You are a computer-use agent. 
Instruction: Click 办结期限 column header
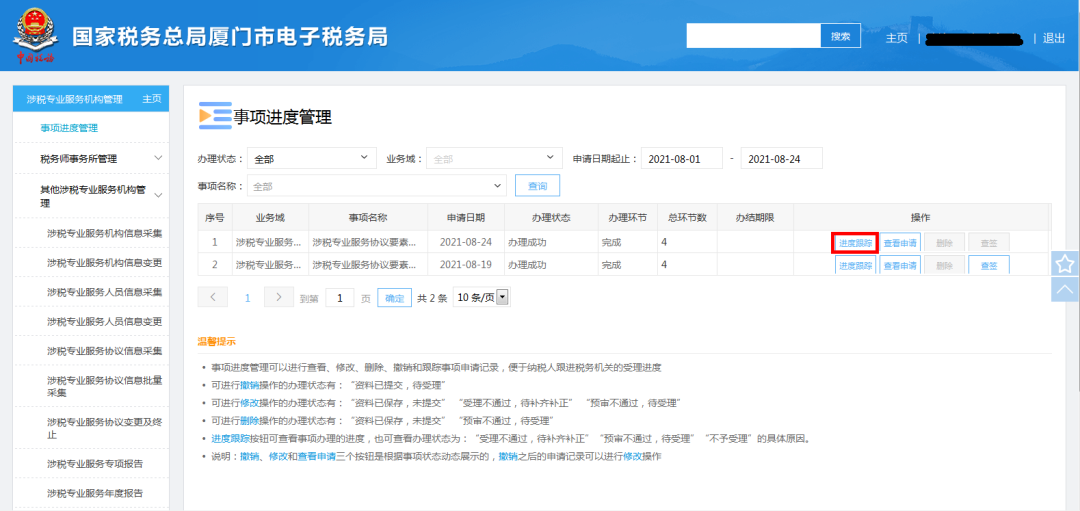point(755,218)
